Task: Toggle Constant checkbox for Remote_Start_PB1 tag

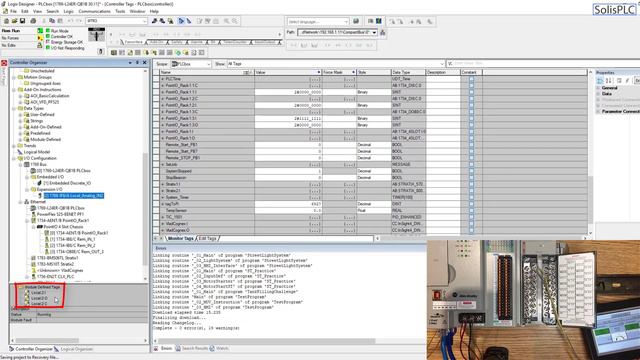Action: tap(471, 144)
